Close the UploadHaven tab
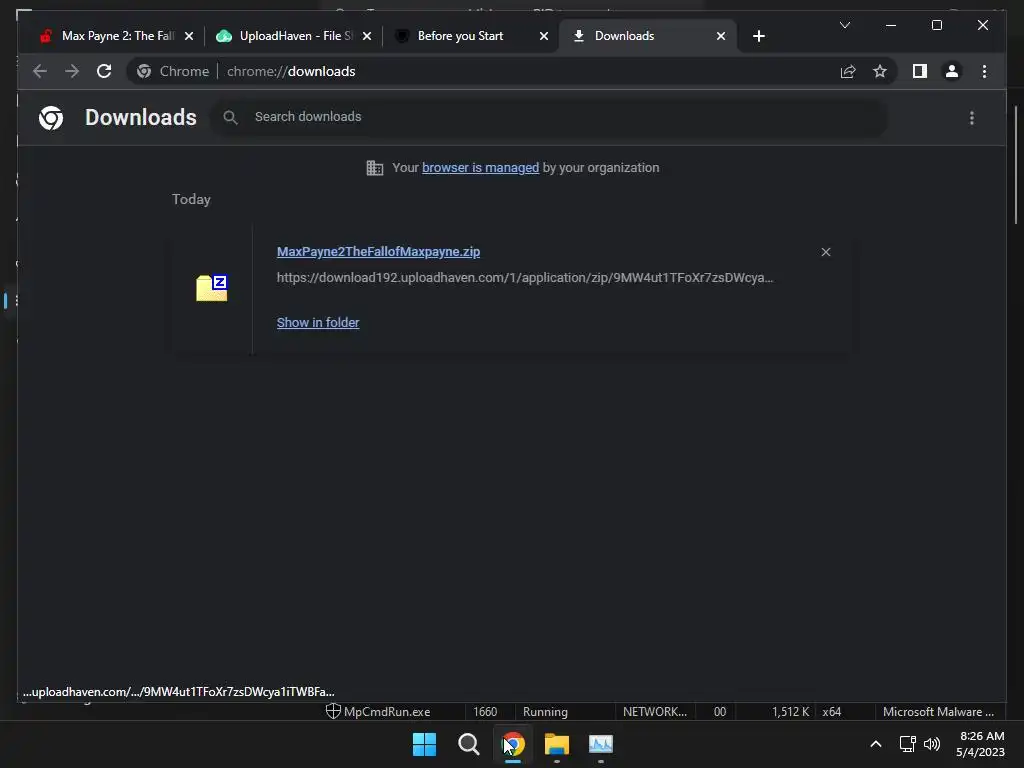This screenshot has height=768, width=1024. [367, 36]
